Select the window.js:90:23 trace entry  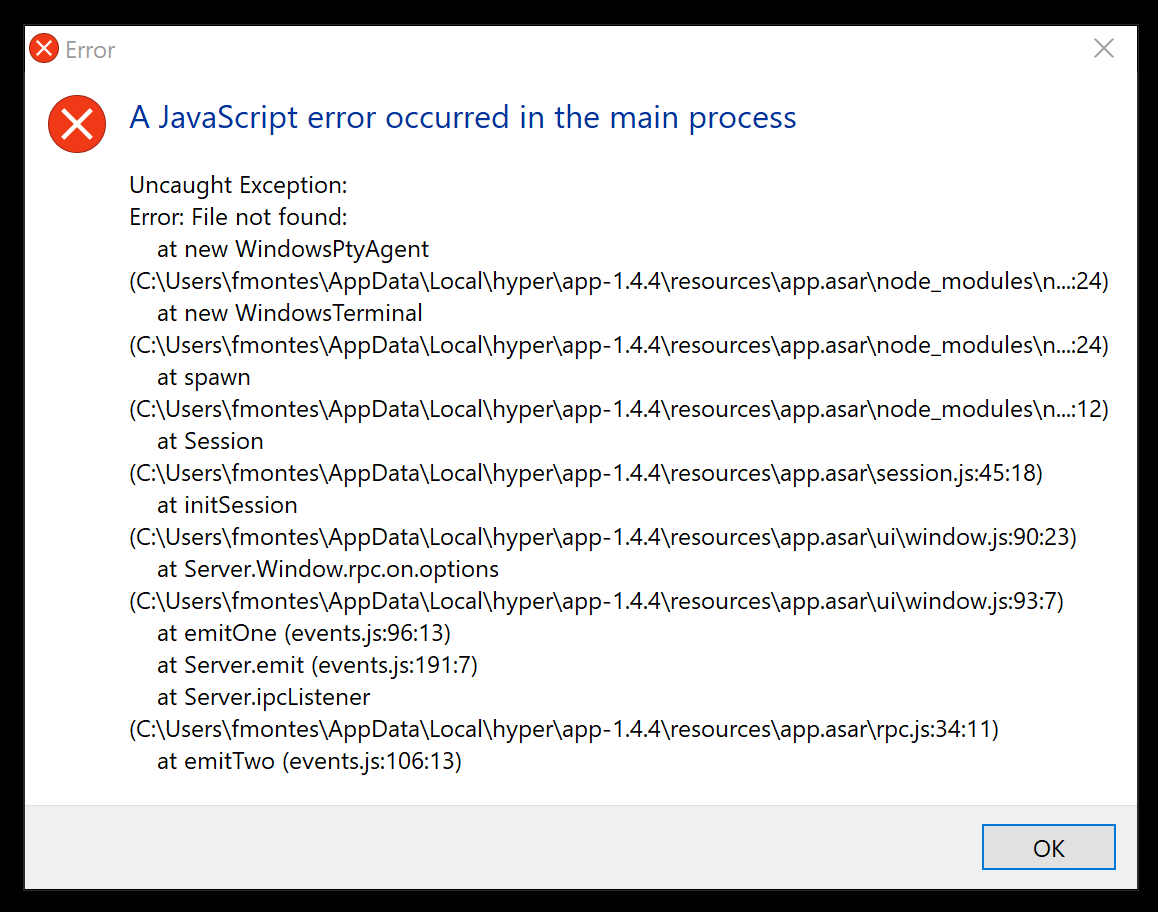tap(602, 537)
